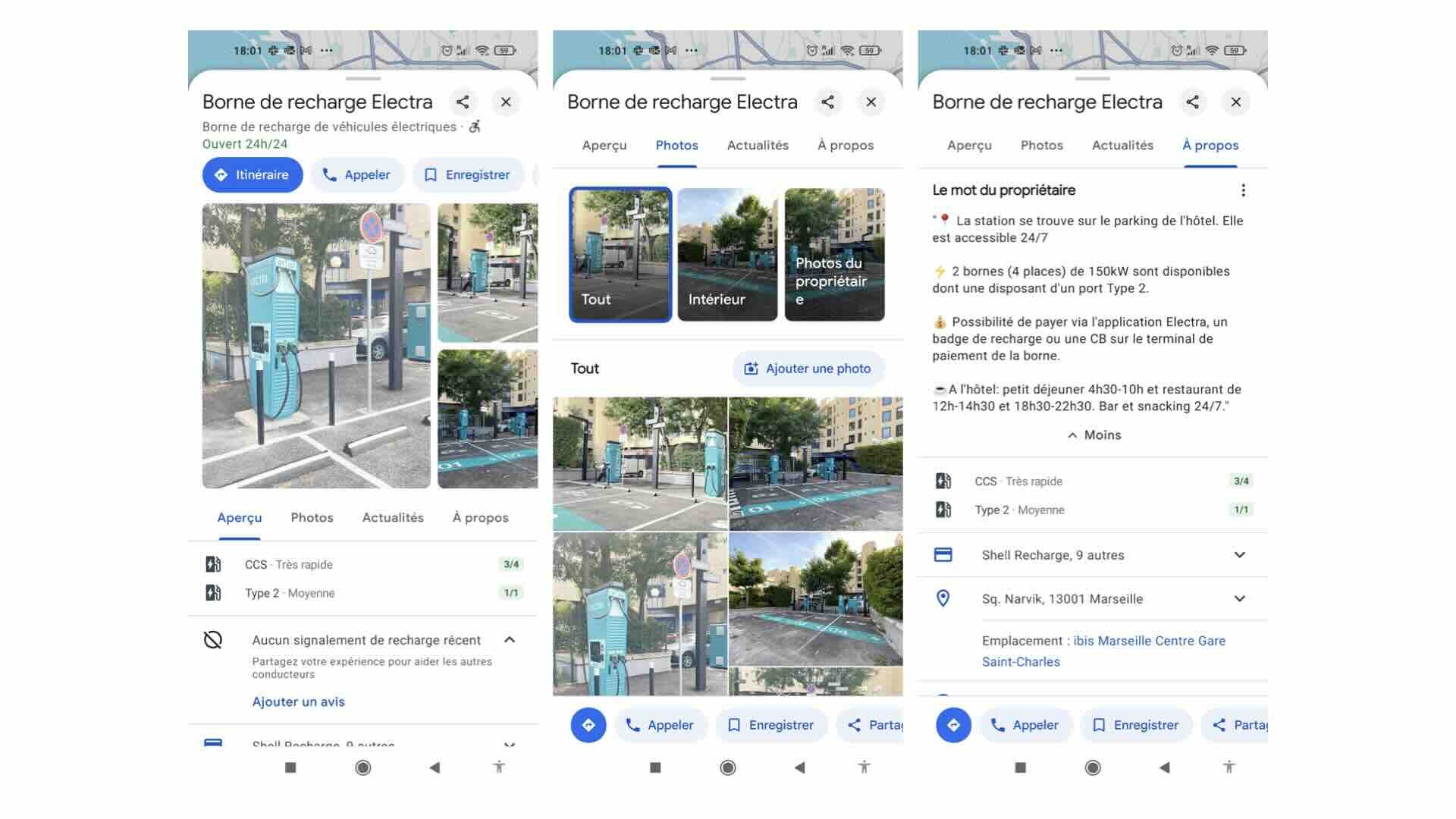Tap Partager in right screen bottom bar
The height and width of the screenshot is (819, 1456).
[x=1235, y=726]
